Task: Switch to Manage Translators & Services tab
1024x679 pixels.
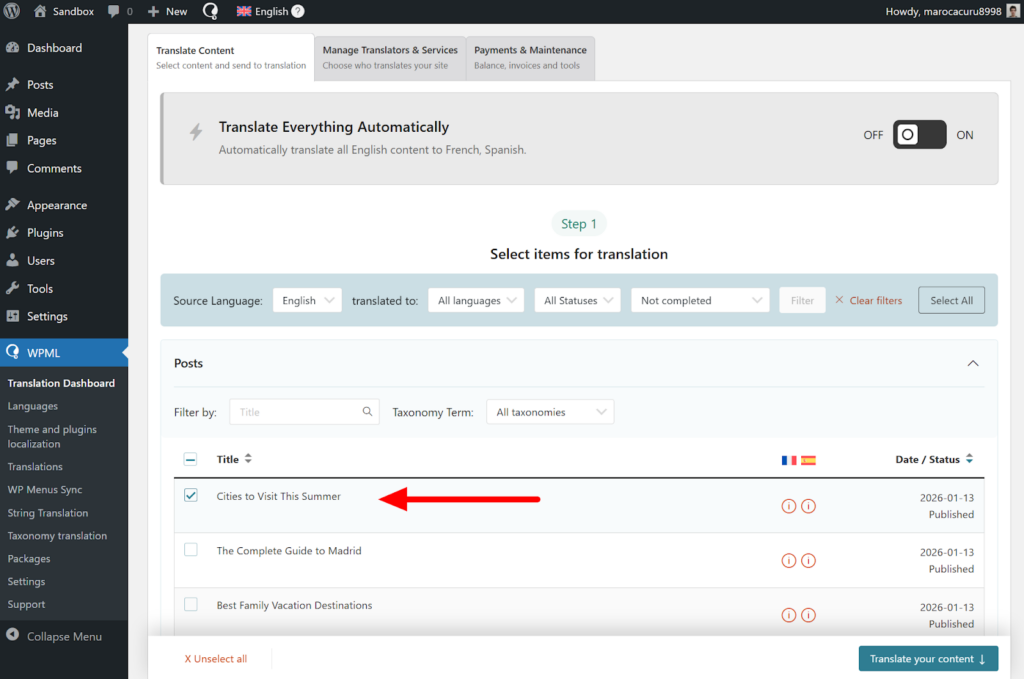Action: (x=390, y=57)
